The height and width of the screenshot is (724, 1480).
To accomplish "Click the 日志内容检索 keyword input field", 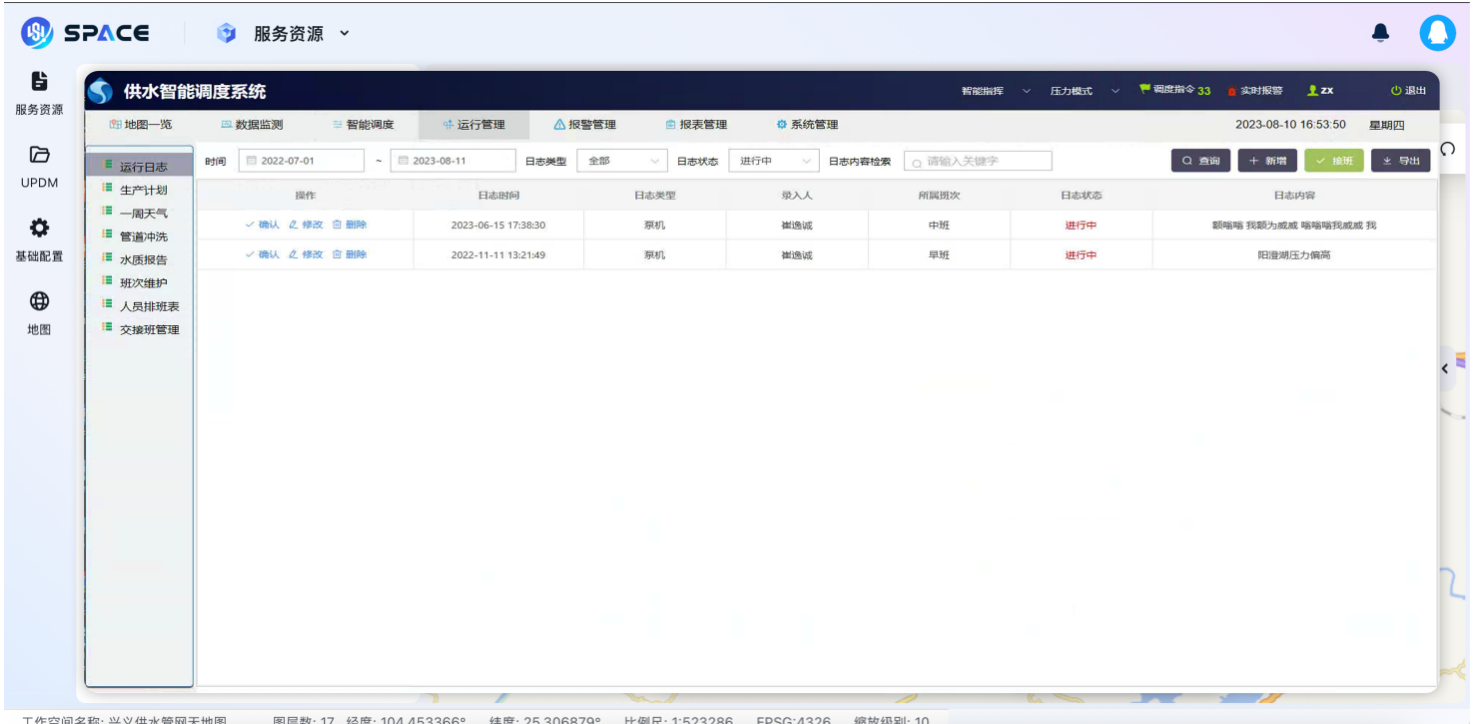I will coord(978,161).
